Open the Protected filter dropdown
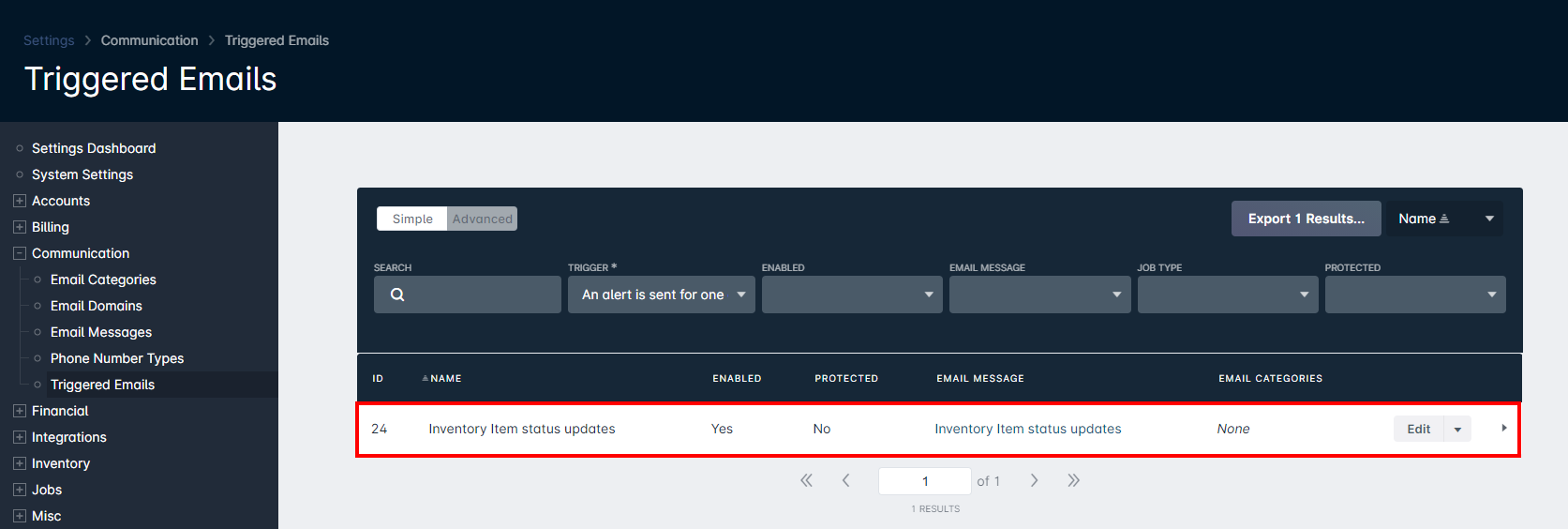 coord(1415,295)
